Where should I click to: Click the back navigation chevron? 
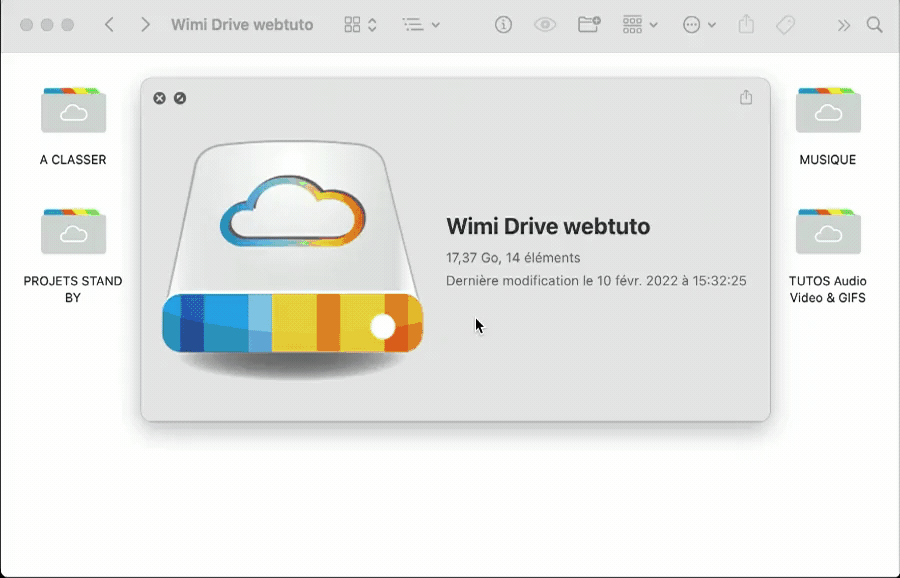[109, 24]
